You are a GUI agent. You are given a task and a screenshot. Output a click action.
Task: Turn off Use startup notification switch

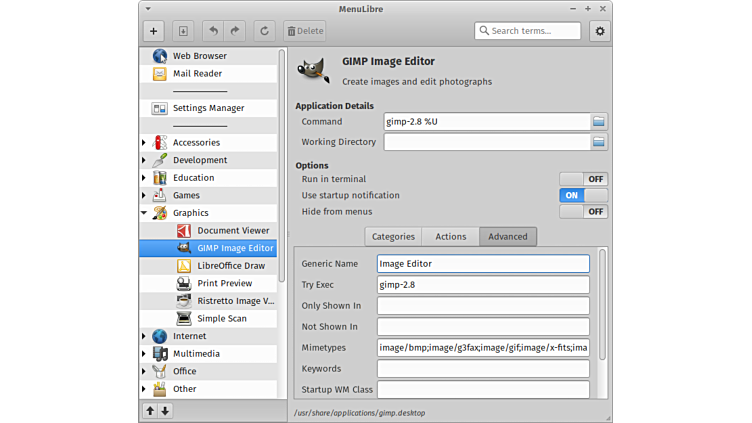[583, 195]
